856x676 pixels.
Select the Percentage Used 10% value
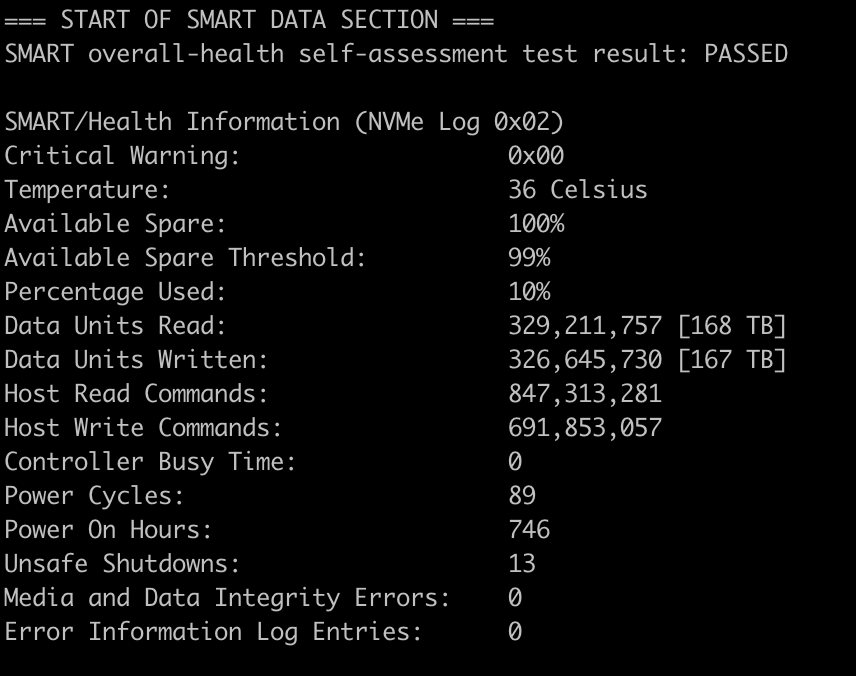529,292
